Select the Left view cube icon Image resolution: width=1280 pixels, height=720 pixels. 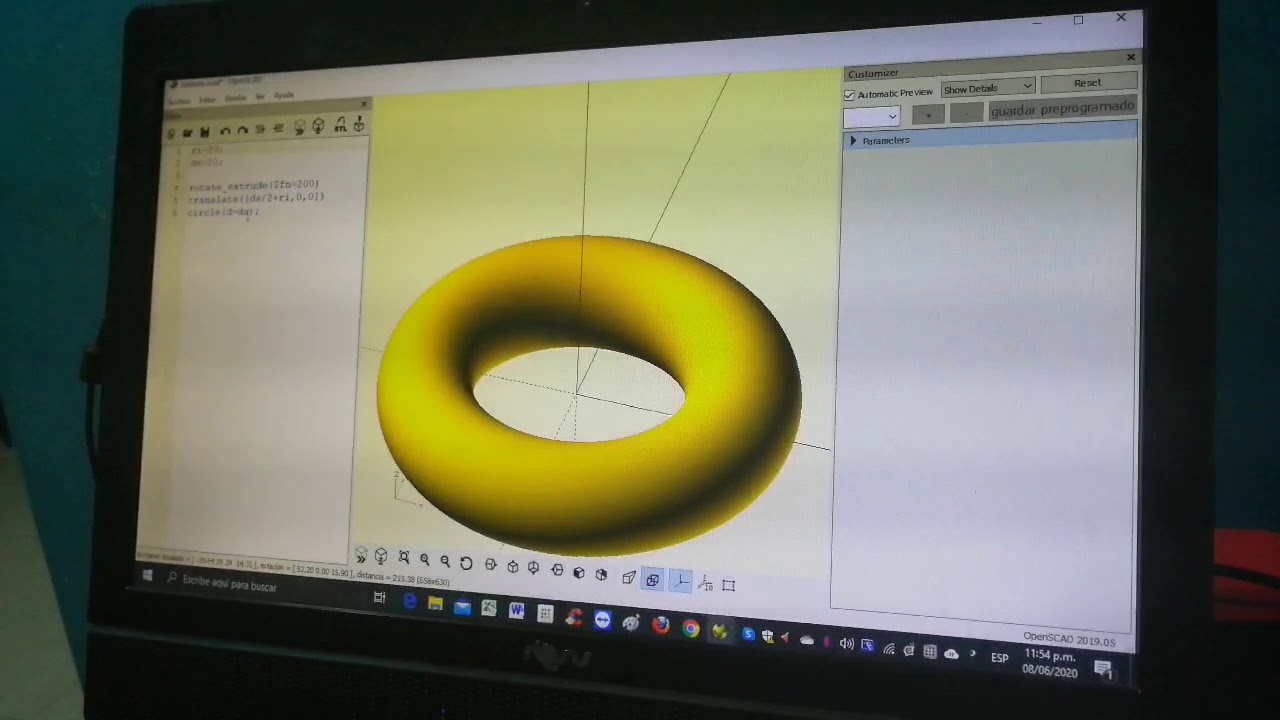557,570
